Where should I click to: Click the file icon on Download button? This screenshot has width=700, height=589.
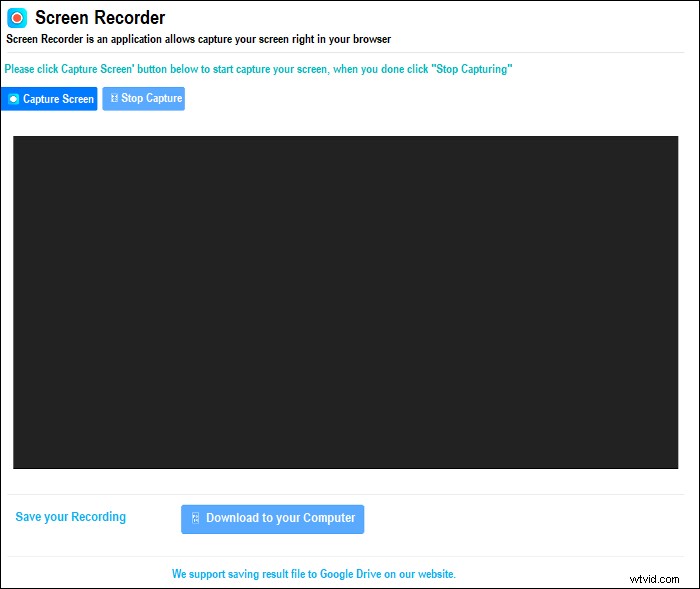pos(195,519)
